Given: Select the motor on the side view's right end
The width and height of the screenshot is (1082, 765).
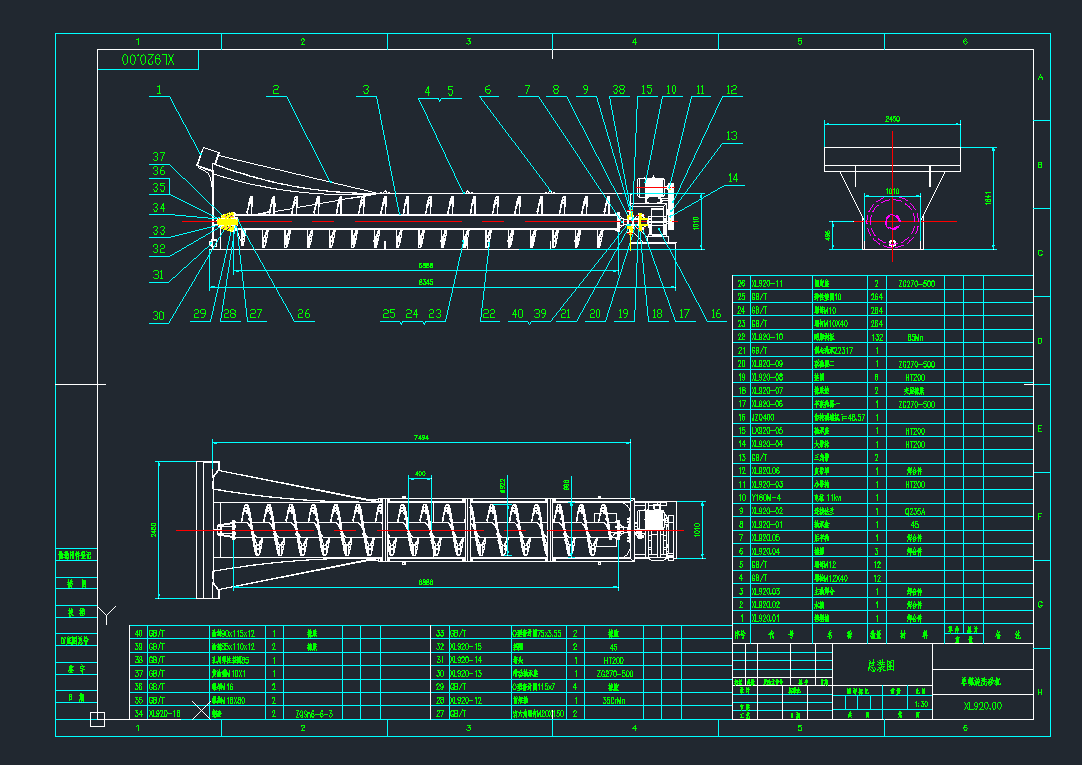Looking at the screenshot, I should point(652,188).
